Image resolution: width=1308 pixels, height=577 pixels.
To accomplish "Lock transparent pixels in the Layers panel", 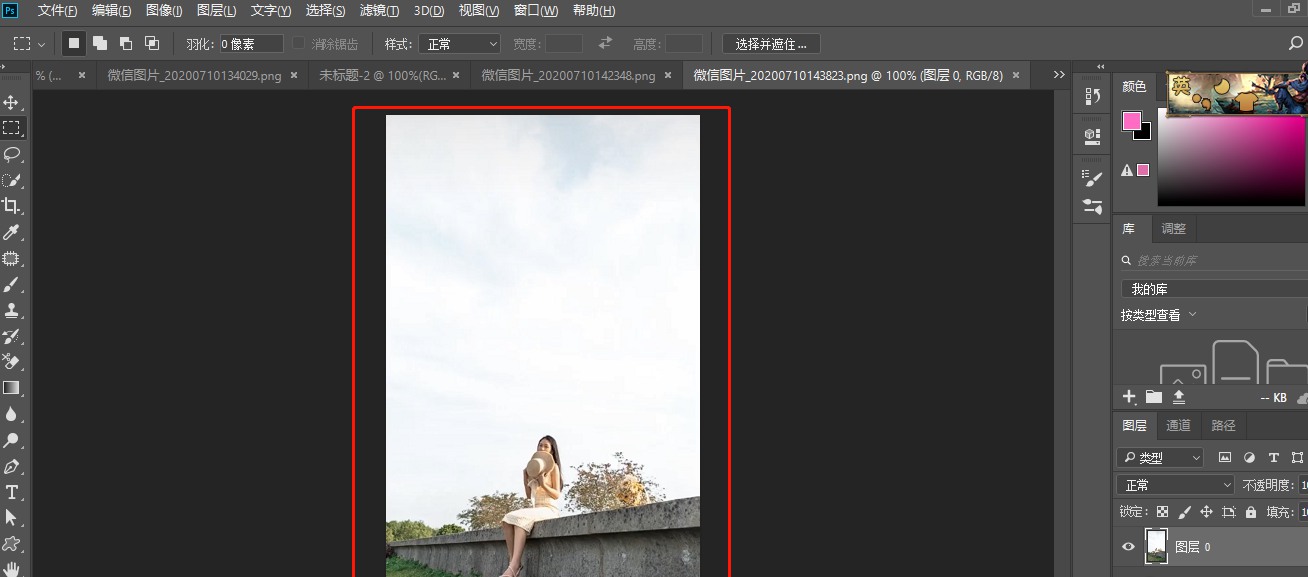I will (1162, 511).
